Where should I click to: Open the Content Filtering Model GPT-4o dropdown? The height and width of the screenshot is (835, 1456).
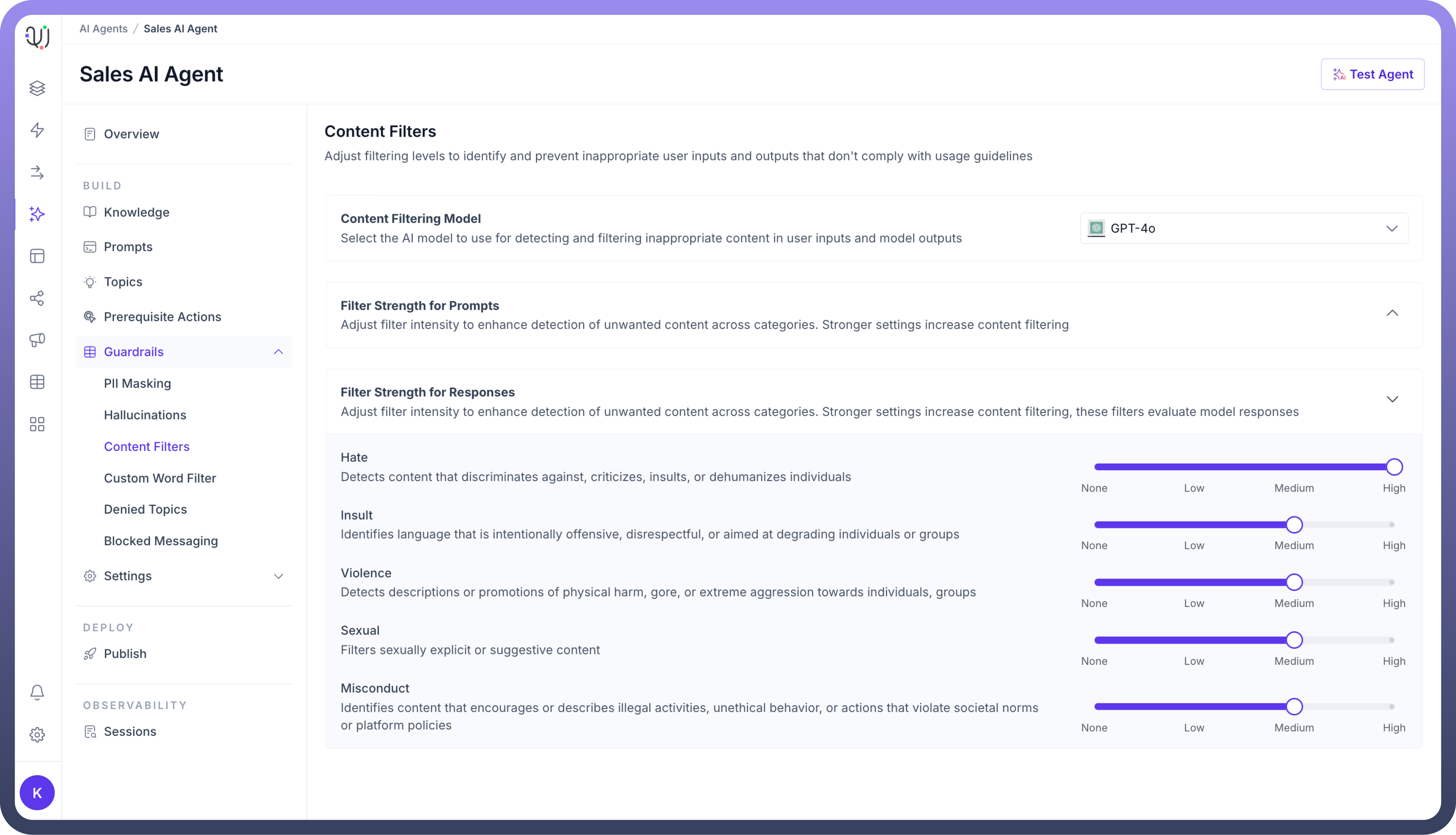(1244, 228)
